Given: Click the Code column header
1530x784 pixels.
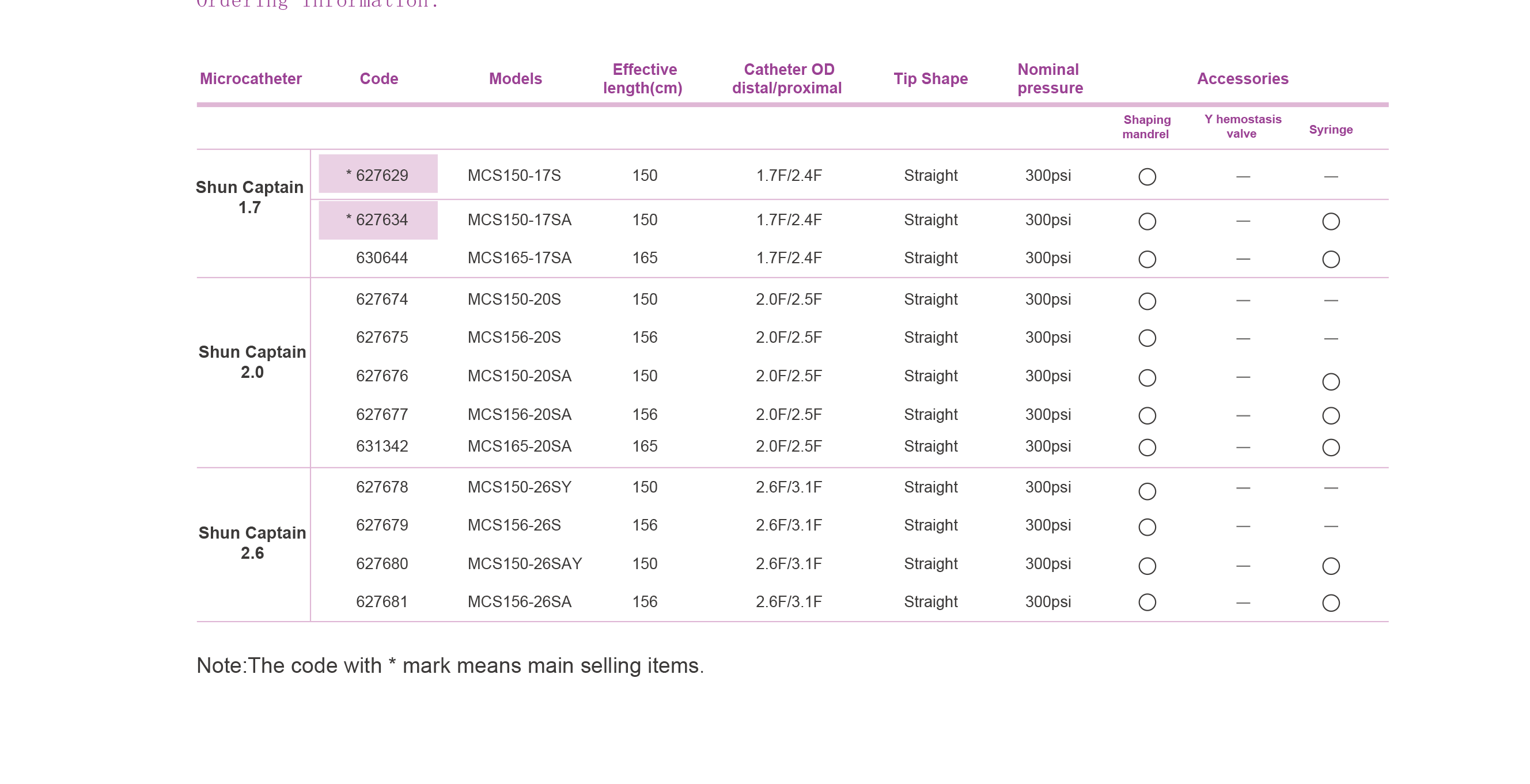Looking at the screenshot, I should pos(379,78).
